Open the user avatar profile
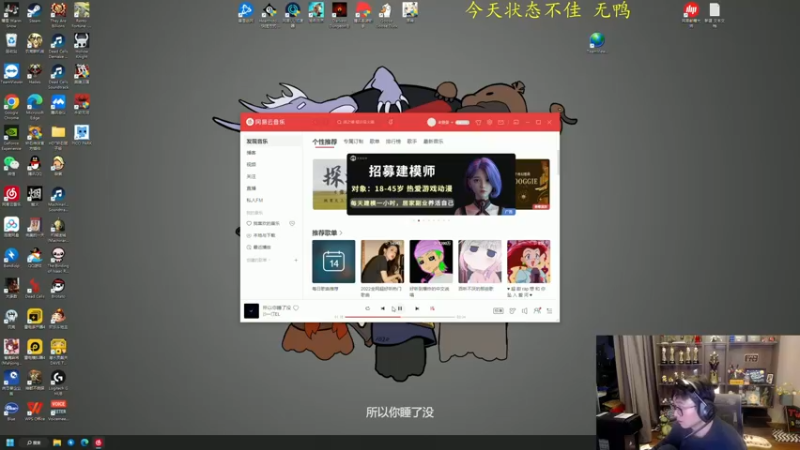 (x=431, y=122)
